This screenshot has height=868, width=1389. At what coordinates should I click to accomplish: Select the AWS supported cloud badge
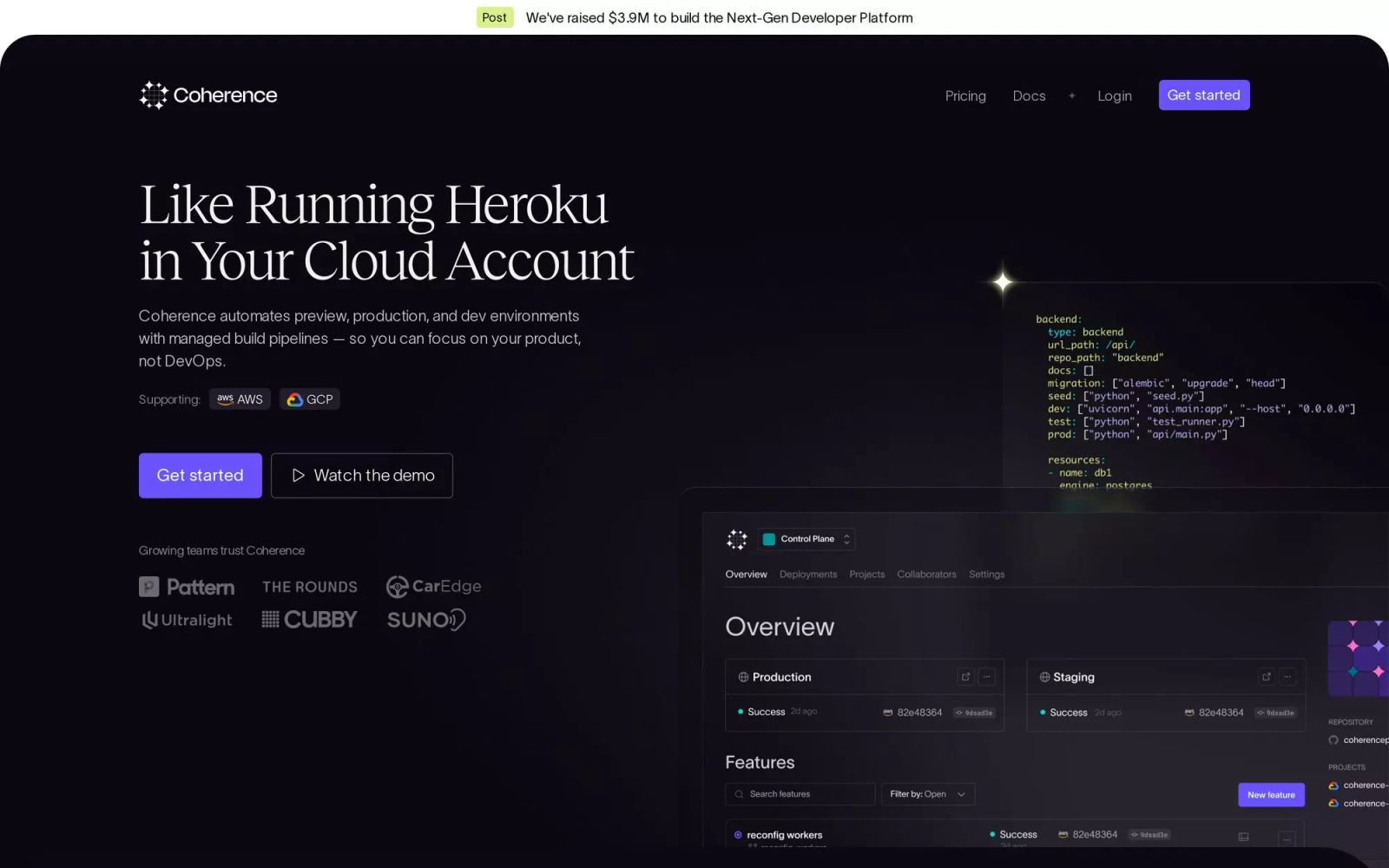tap(240, 399)
